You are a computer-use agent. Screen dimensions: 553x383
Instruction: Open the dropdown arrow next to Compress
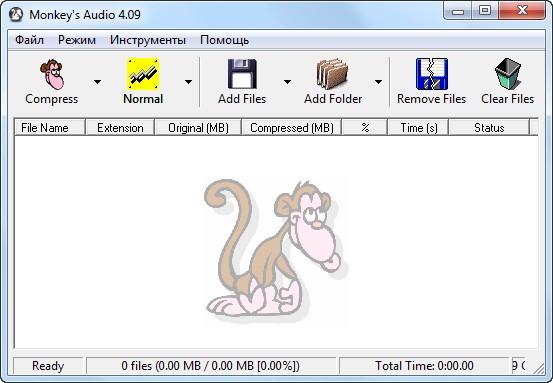pyautogui.click(x=97, y=82)
